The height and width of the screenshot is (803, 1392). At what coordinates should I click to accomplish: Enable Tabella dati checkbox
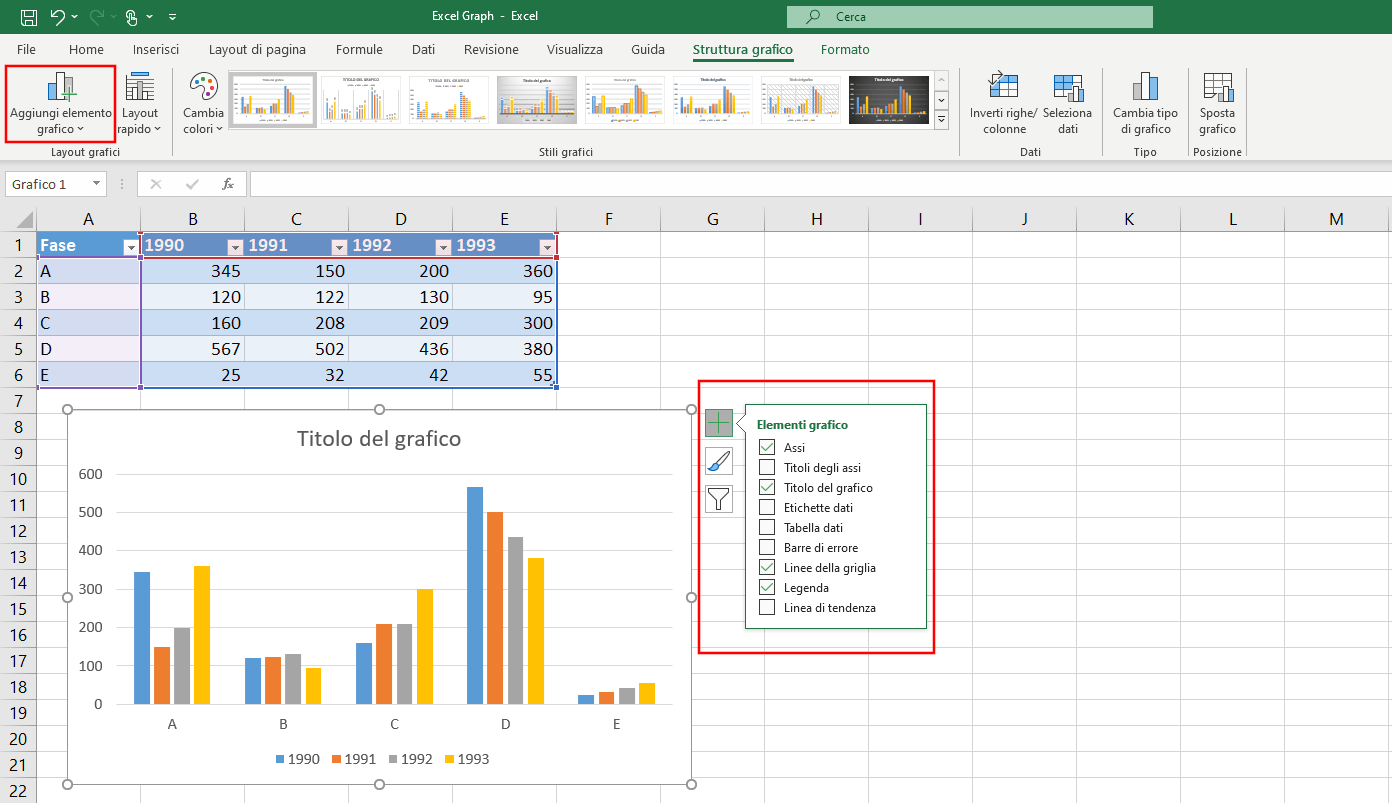pyautogui.click(x=767, y=527)
